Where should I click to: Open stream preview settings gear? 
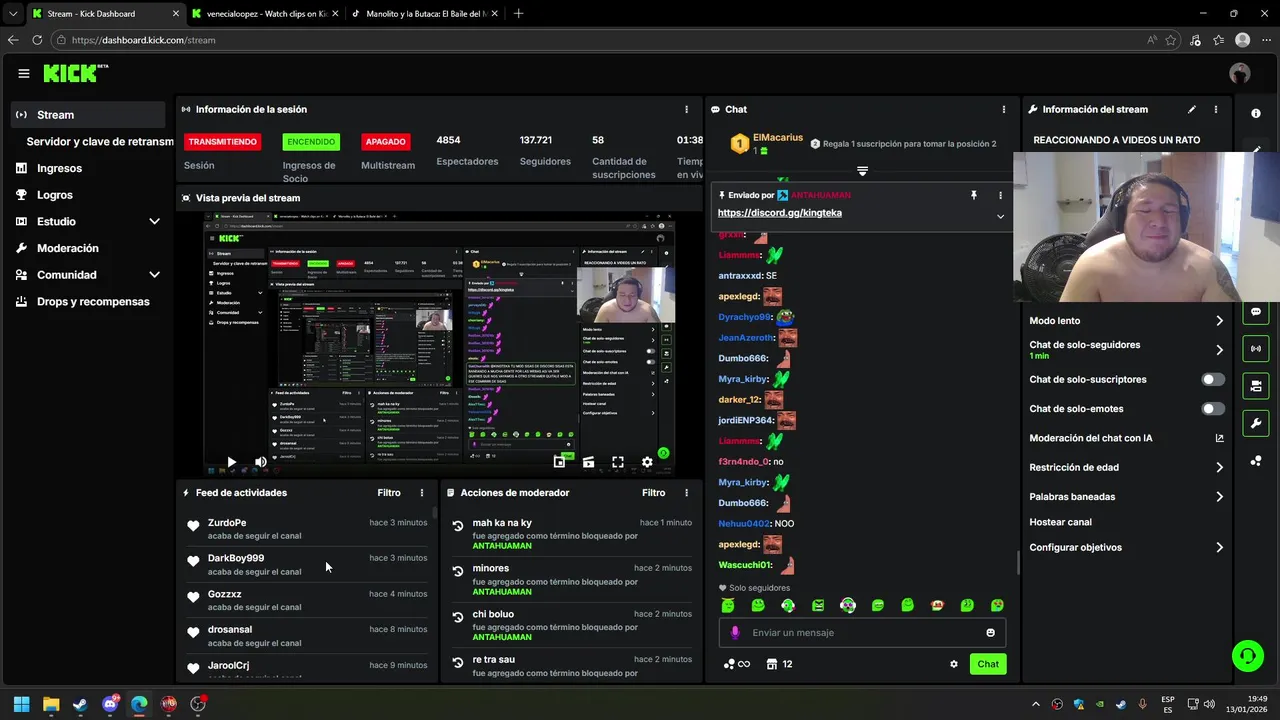tap(647, 462)
